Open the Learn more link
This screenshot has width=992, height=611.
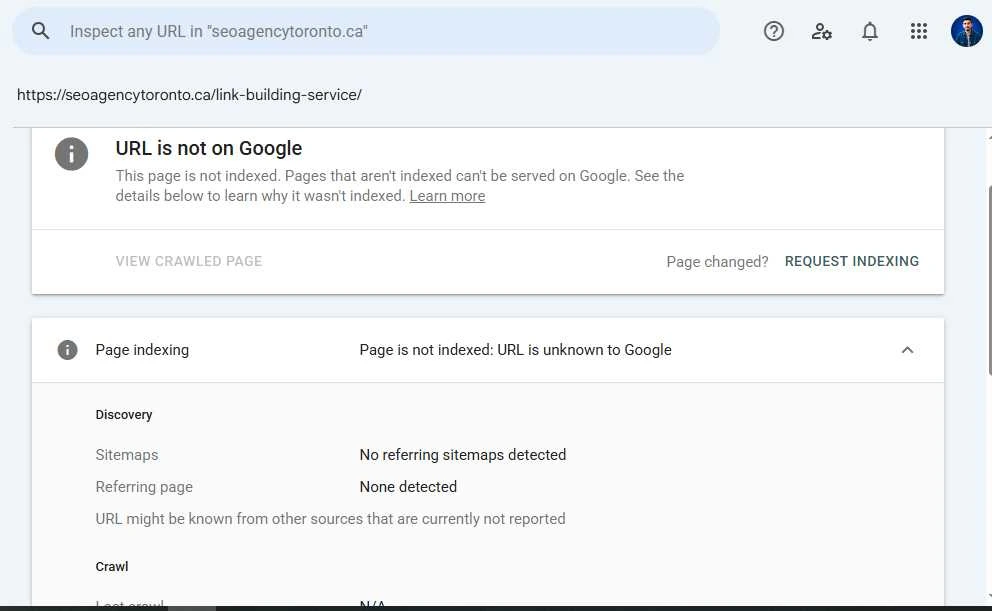tap(447, 196)
